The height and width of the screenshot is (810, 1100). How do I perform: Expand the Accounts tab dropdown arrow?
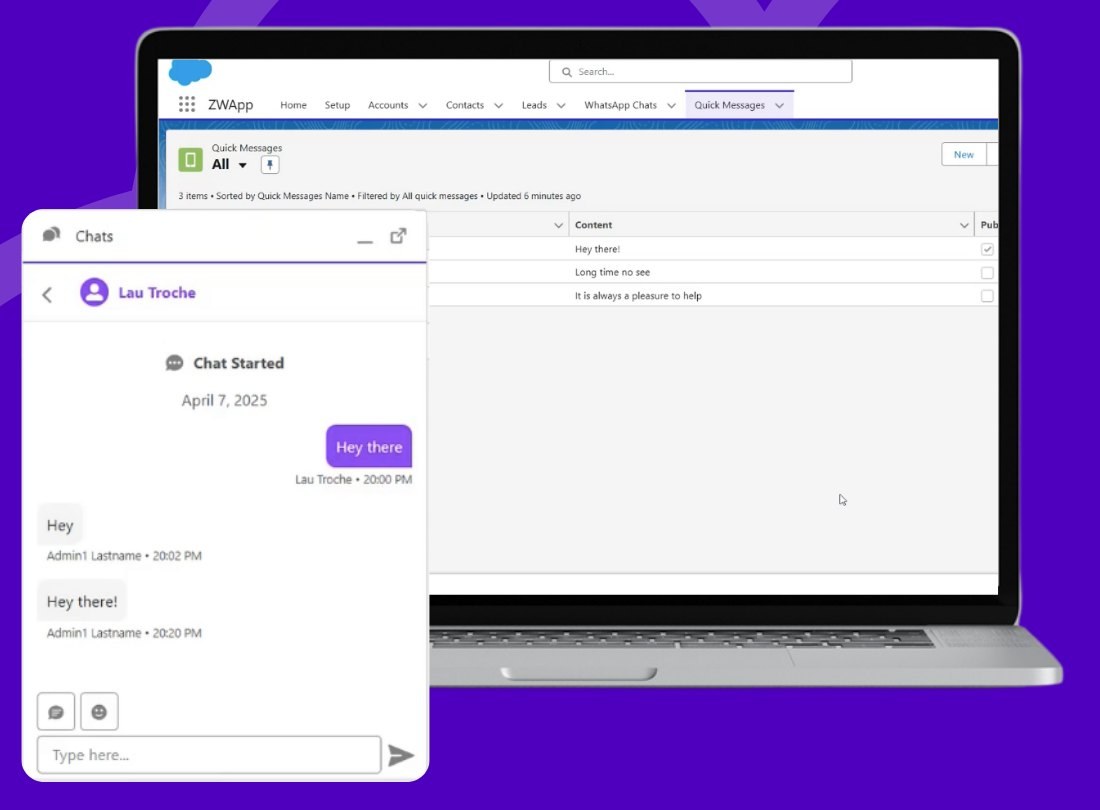click(x=423, y=106)
